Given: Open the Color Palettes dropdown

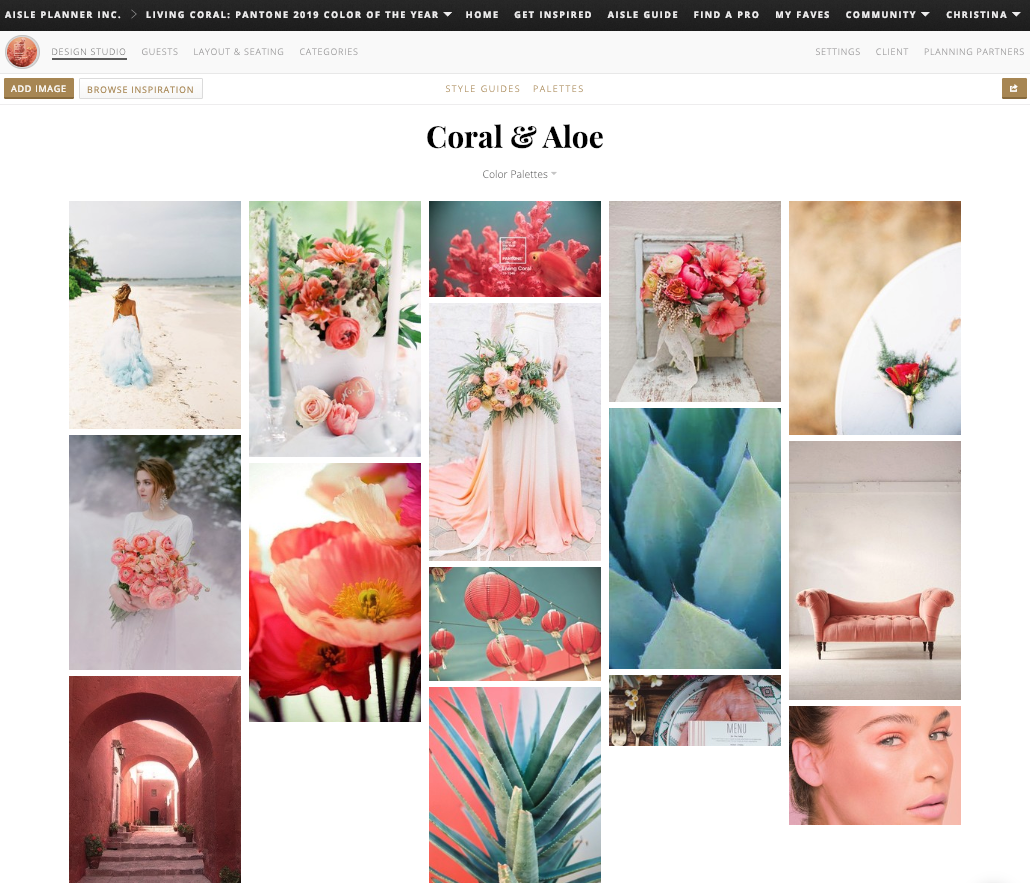Looking at the screenshot, I should 519,173.
